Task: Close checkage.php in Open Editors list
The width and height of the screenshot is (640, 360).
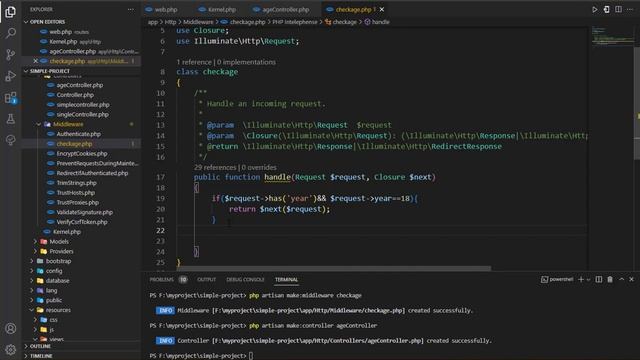Action: (x=36, y=61)
